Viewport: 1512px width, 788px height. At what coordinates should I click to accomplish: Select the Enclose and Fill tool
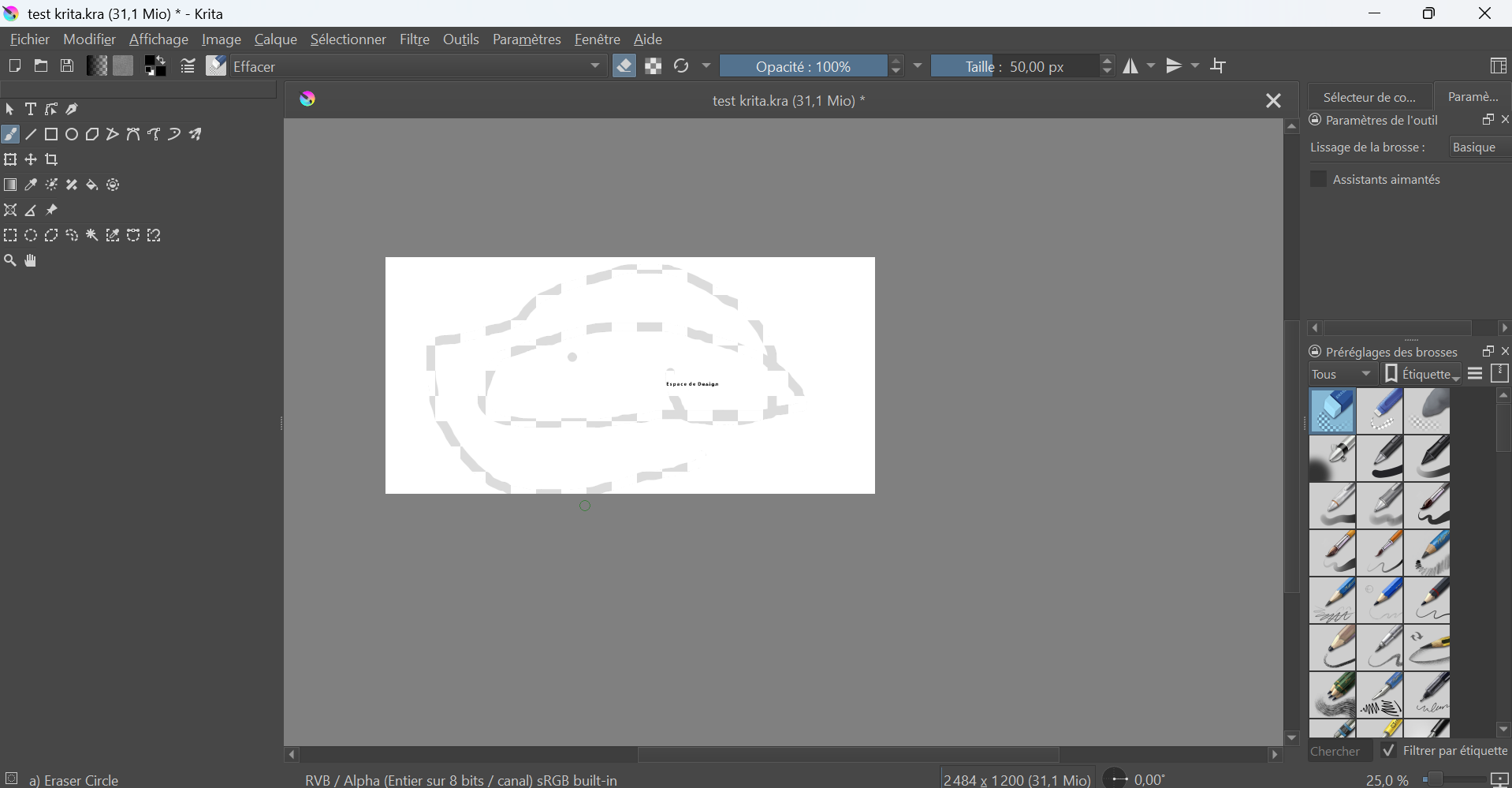point(114,185)
